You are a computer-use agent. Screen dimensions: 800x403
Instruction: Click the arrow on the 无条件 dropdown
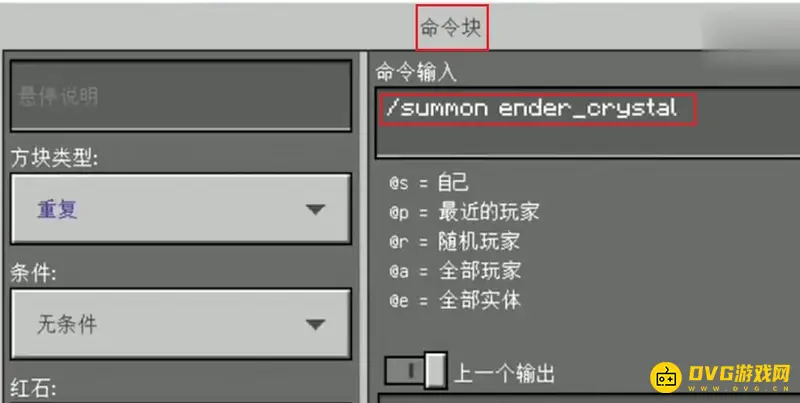coord(315,324)
